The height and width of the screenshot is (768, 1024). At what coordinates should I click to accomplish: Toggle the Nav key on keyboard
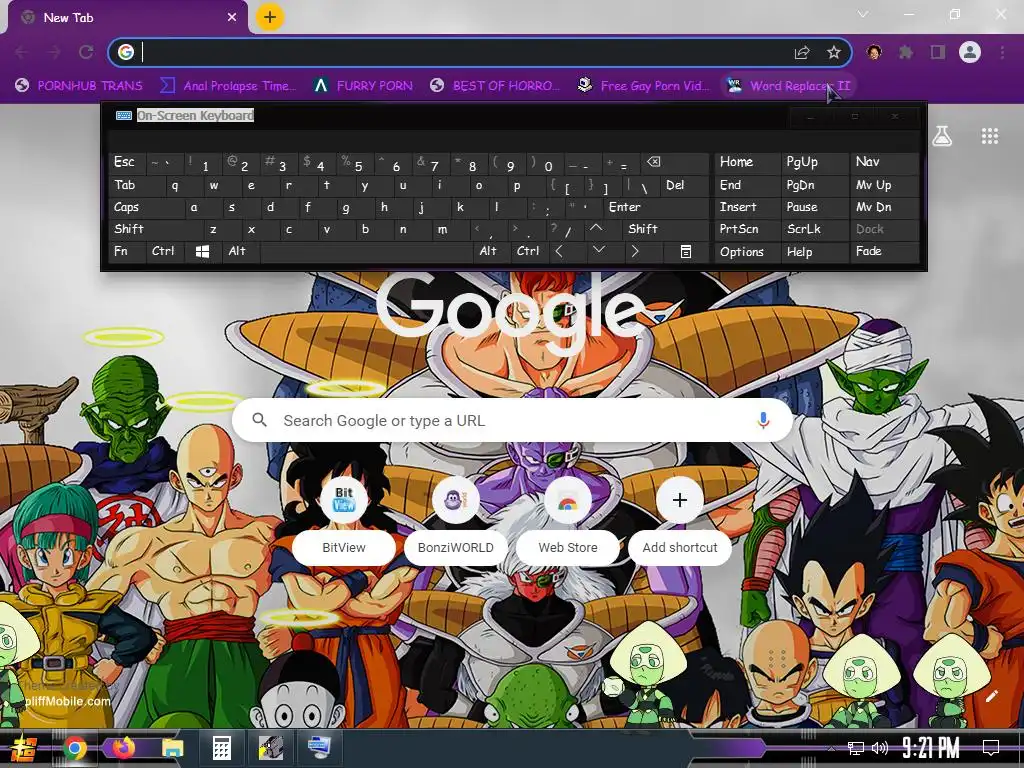pos(884,162)
